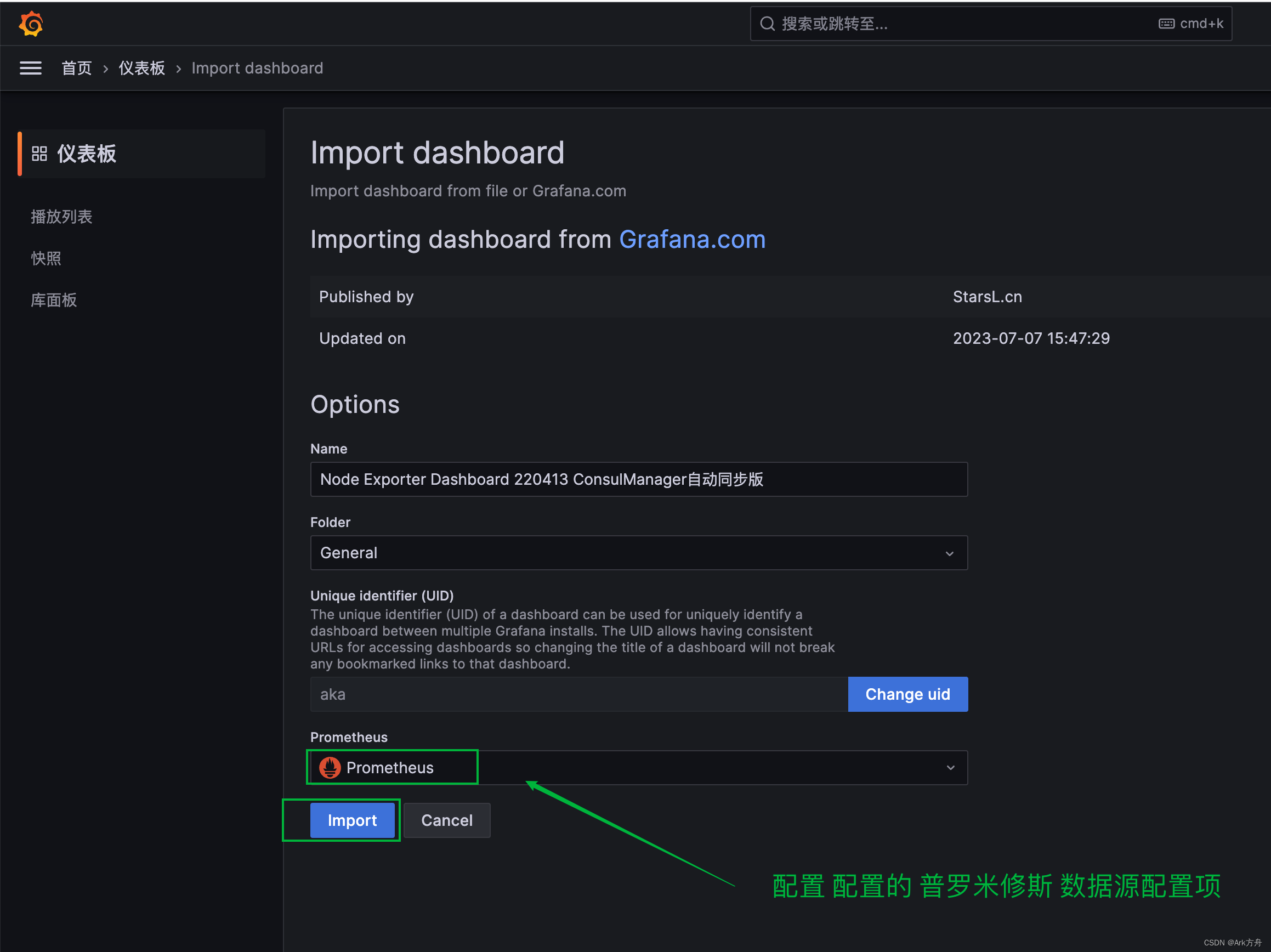1271x952 pixels.
Task: Open the Prometheus data source dropdown
Action: point(639,768)
